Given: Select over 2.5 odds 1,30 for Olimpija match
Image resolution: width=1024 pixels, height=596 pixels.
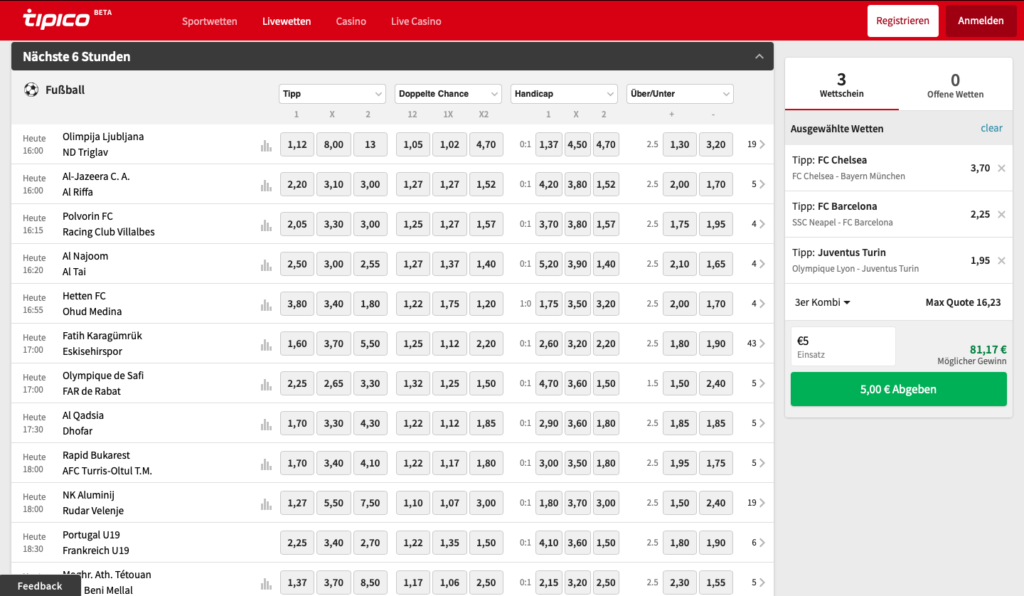Looking at the screenshot, I should 679,144.
